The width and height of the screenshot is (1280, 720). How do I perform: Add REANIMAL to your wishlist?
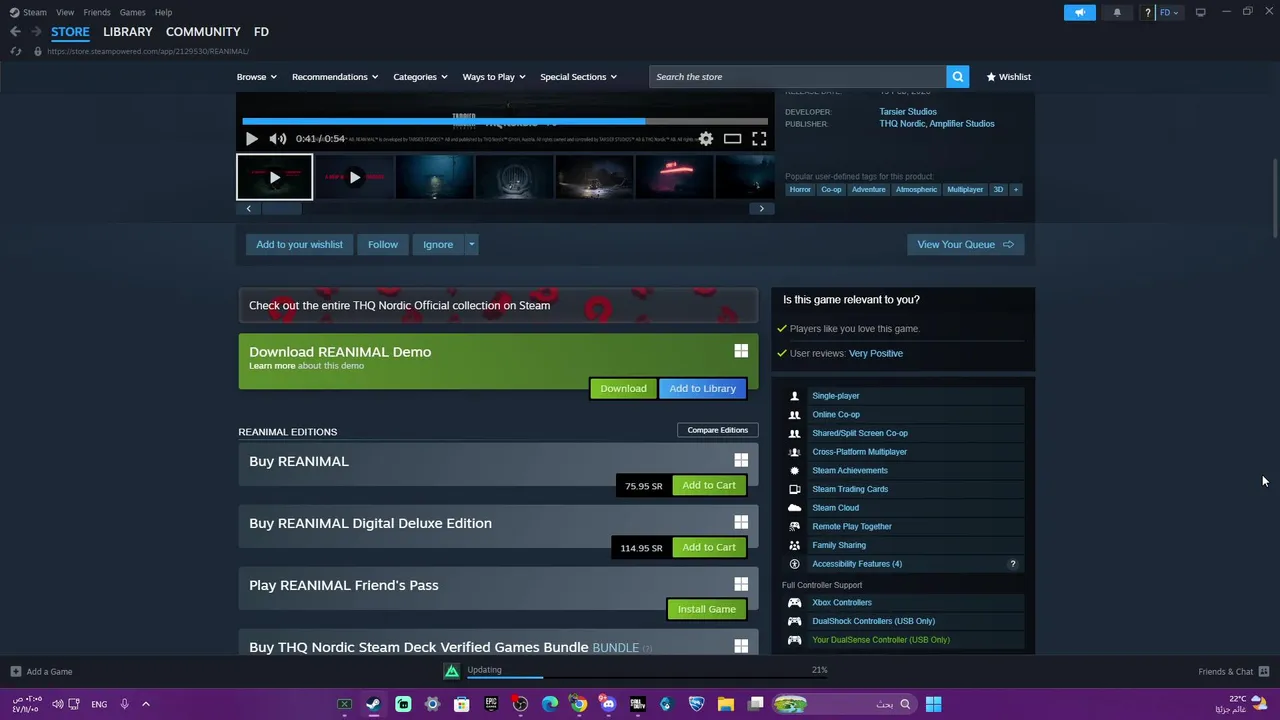point(299,245)
